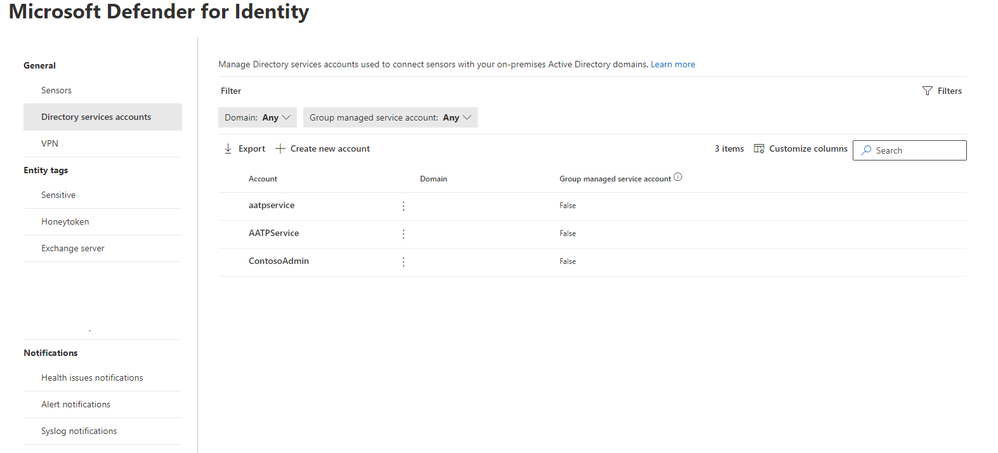
Task: Select the lowercase aatpservice account row
Action: (x=593, y=206)
